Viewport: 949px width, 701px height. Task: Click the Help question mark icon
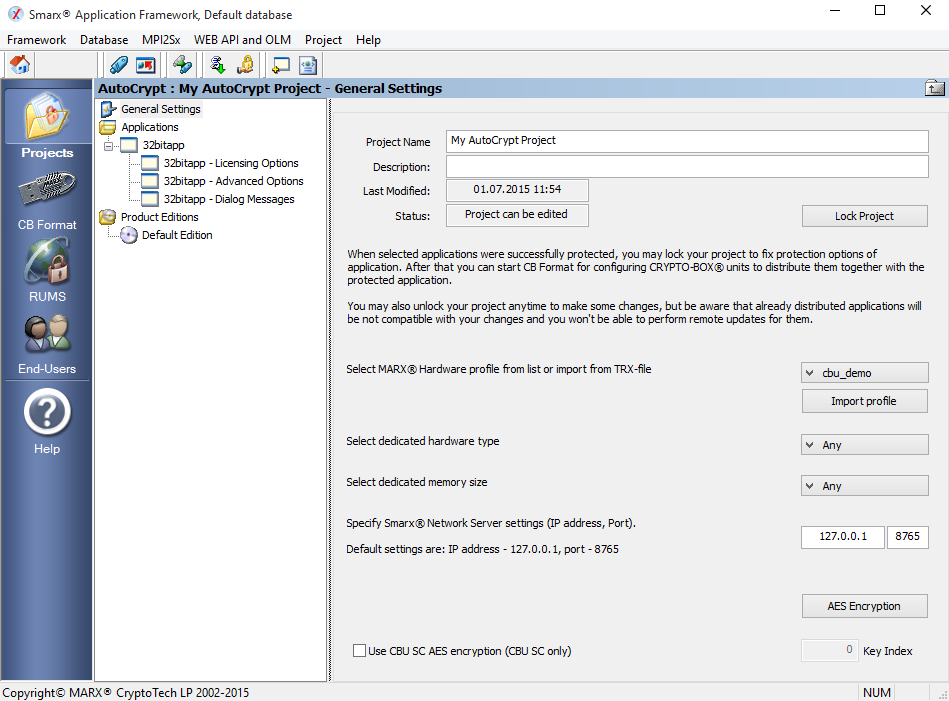[47, 419]
